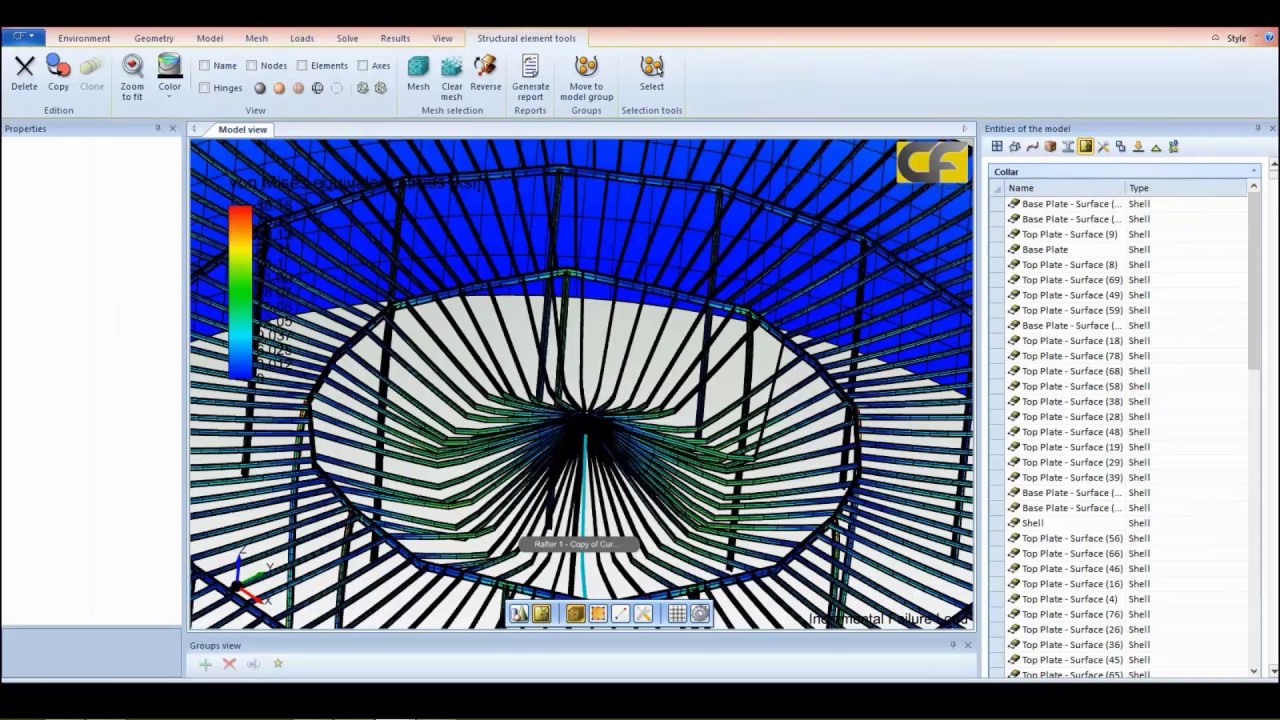This screenshot has height=720, width=1280.
Task: Select the Top Plate - Surface (56) row
Action: point(1126,538)
